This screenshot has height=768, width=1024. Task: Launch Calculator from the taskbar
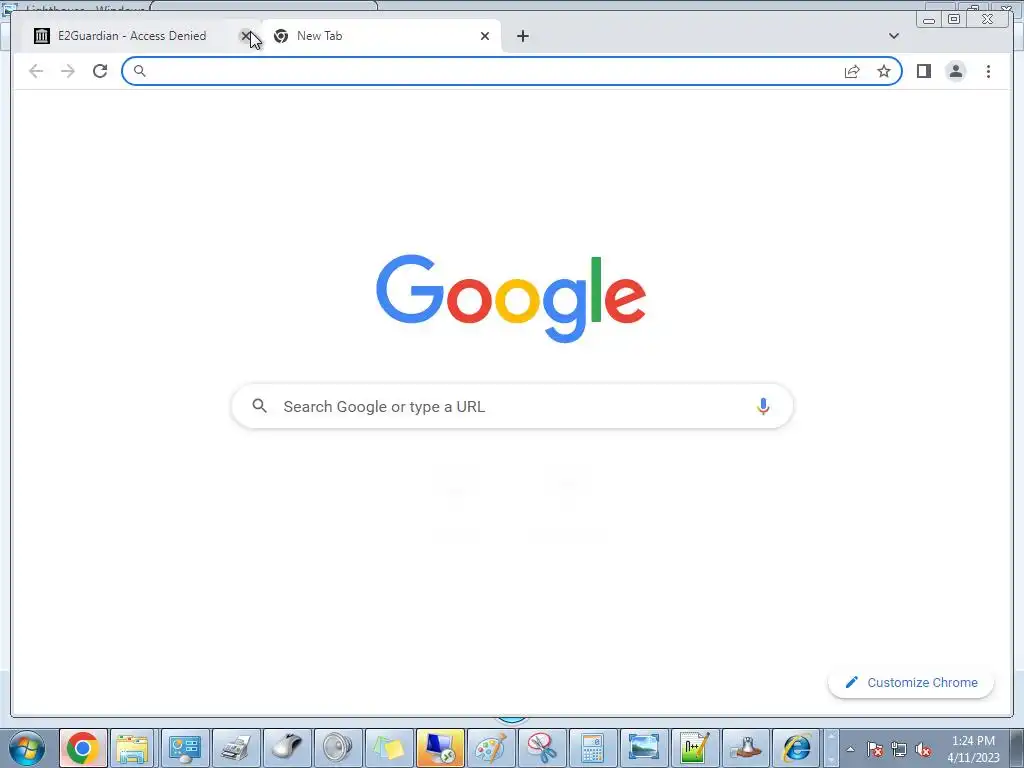pyautogui.click(x=592, y=748)
